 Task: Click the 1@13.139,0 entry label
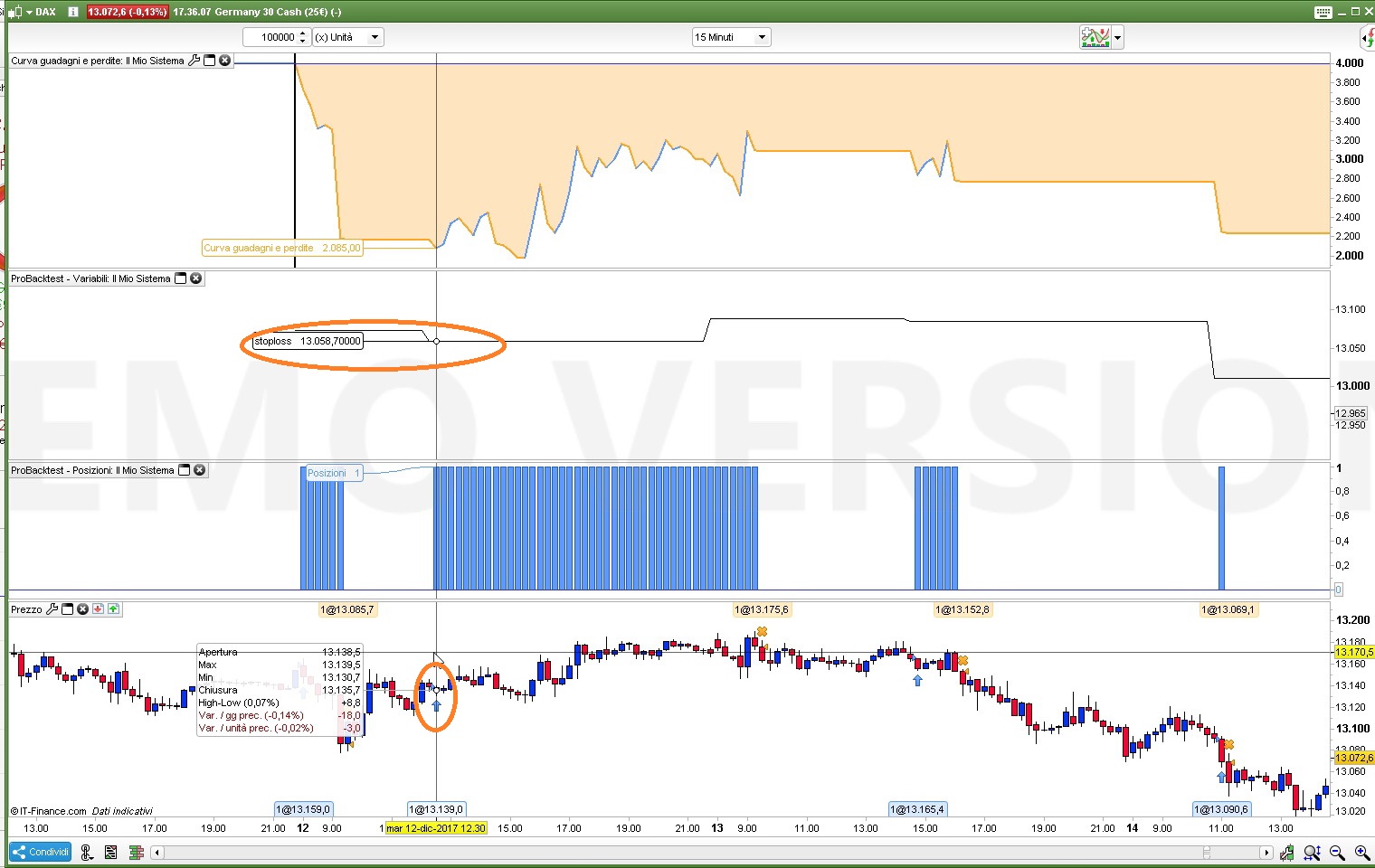pyautogui.click(x=436, y=809)
